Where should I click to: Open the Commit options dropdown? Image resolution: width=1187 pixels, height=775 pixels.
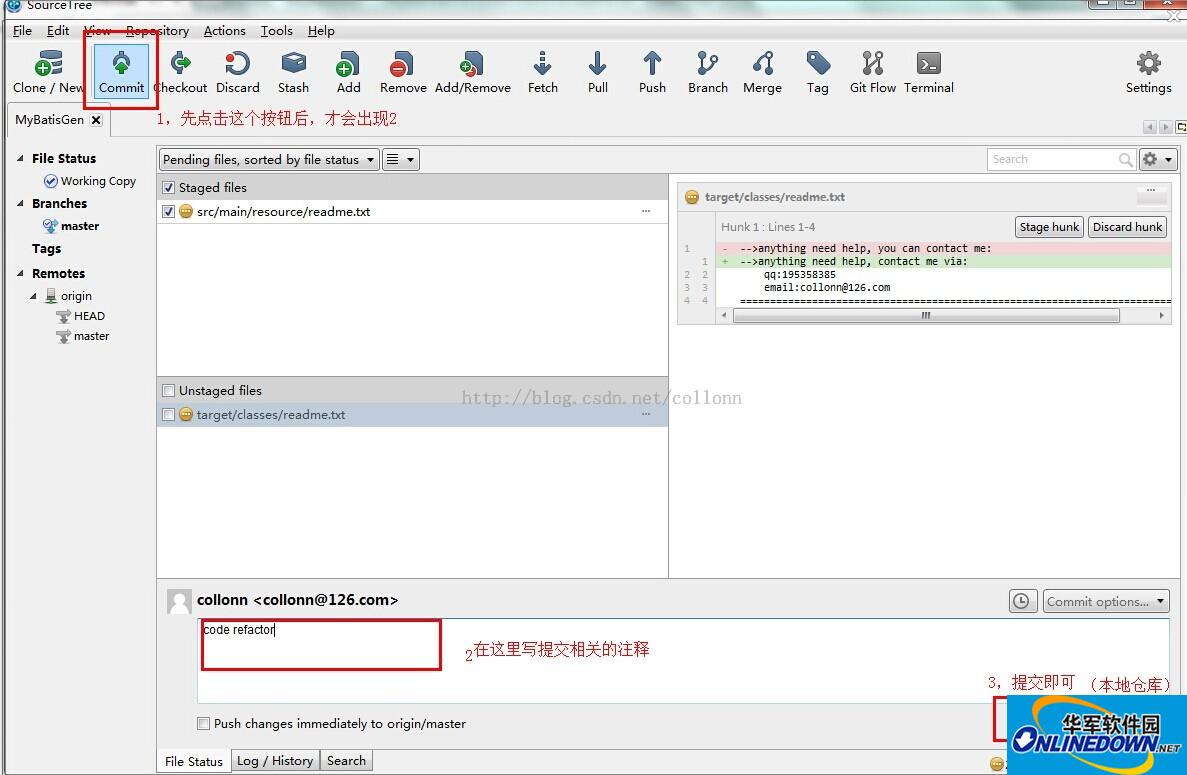tap(1106, 601)
